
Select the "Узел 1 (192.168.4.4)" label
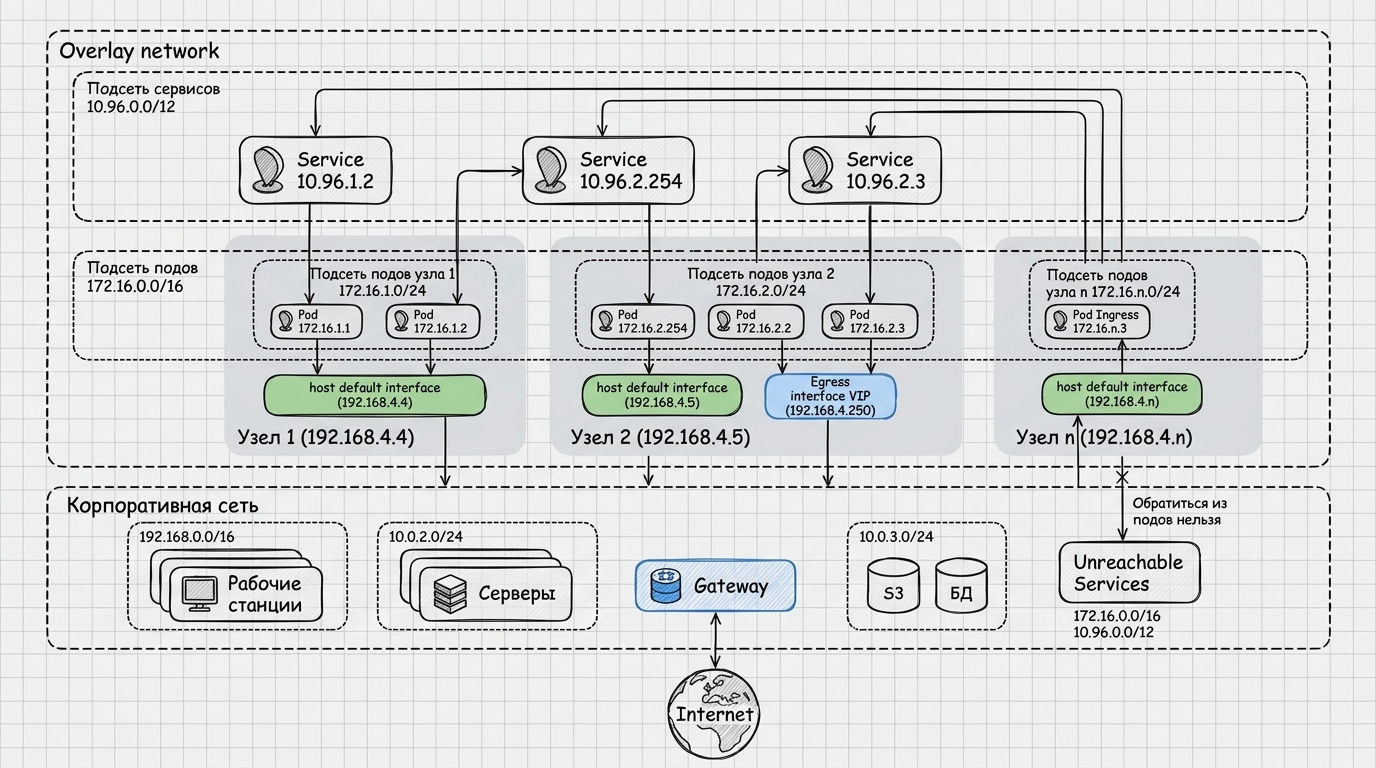[325, 438]
